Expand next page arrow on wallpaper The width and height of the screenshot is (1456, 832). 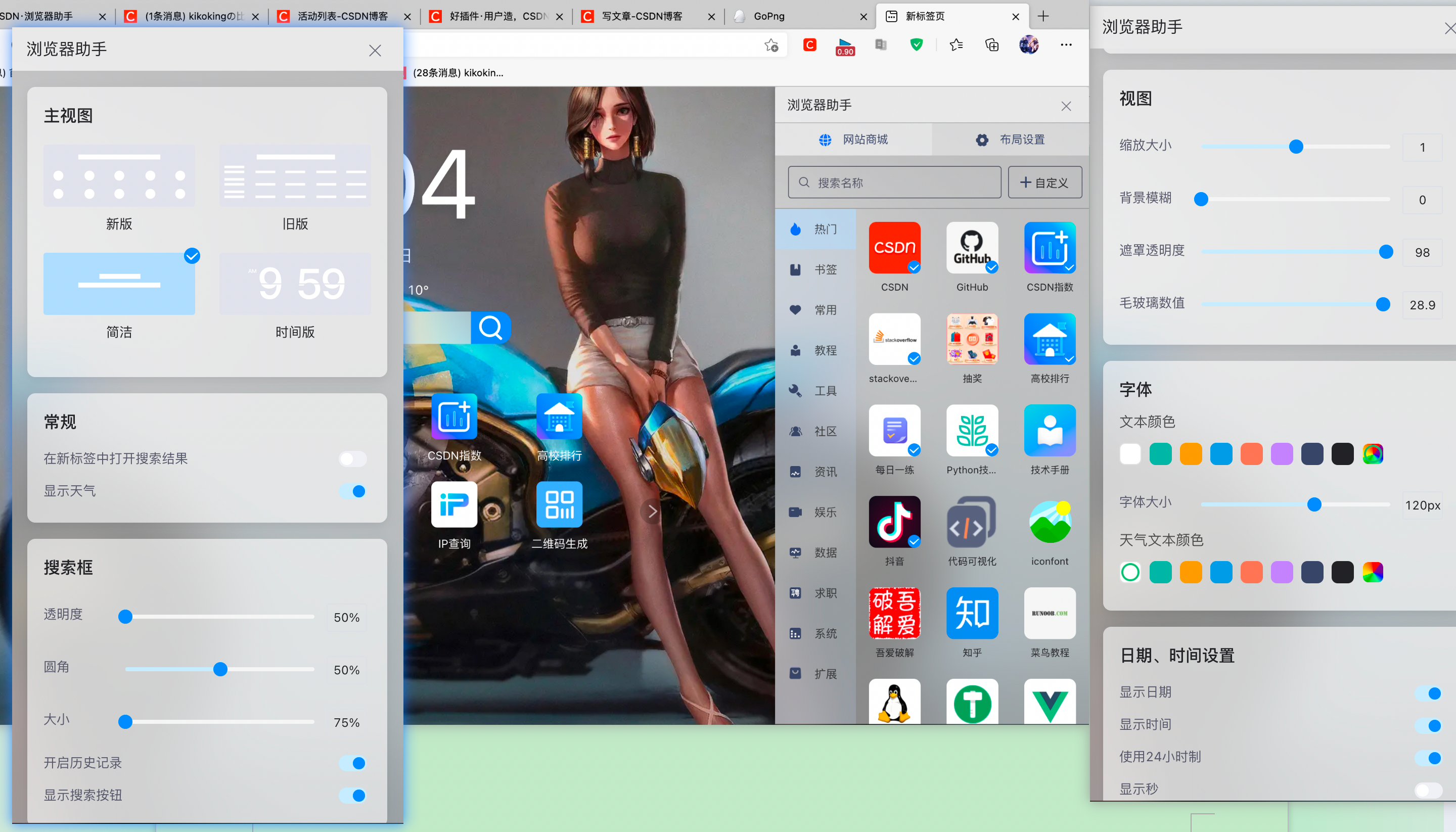point(652,512)
